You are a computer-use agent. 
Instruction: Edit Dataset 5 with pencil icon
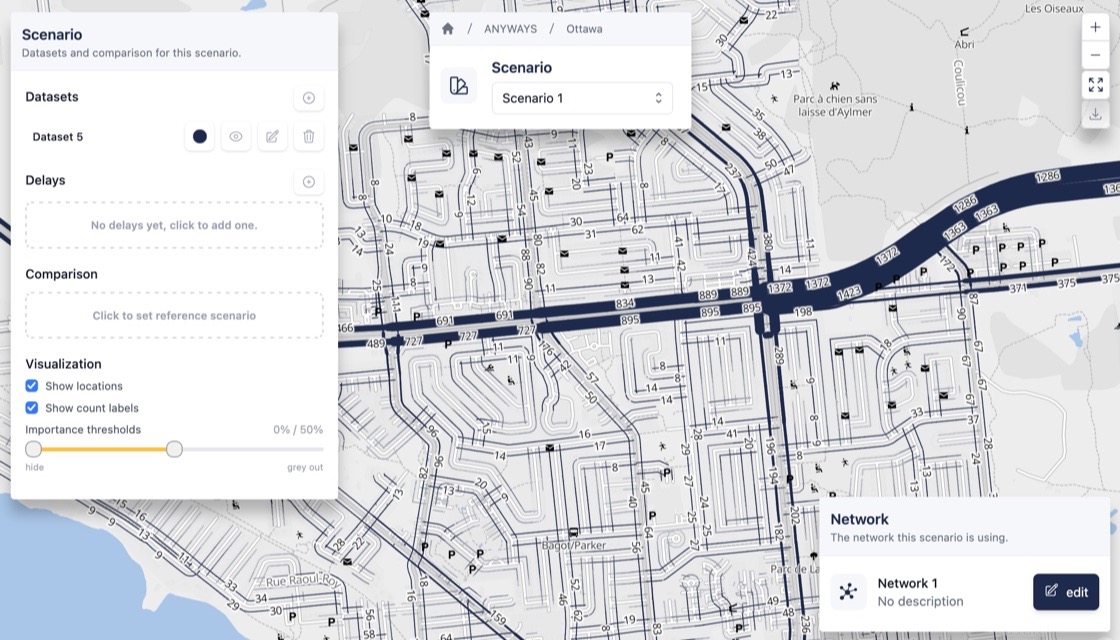tap(272, 136)
